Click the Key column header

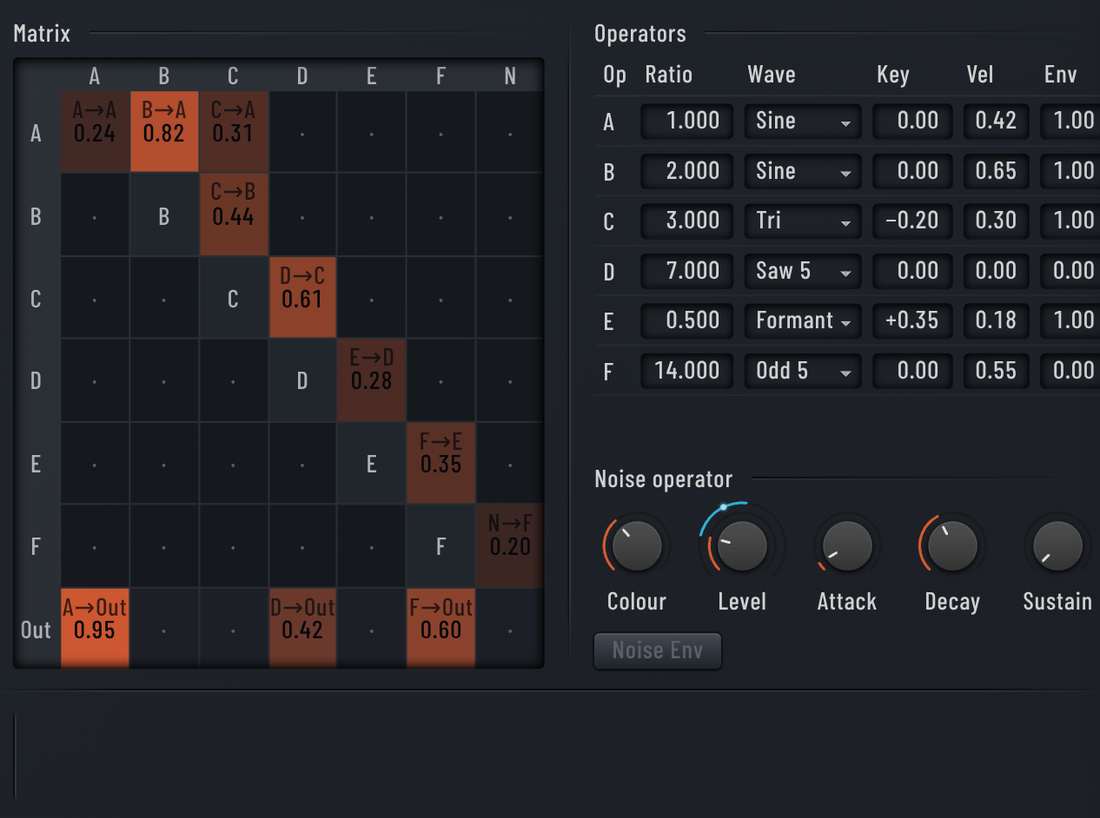point(892,76)
